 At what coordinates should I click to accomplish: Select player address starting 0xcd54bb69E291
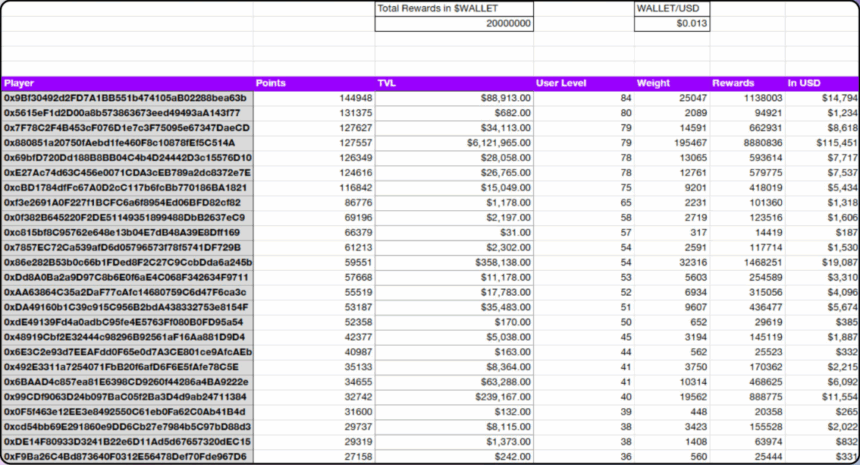point(127,427)
